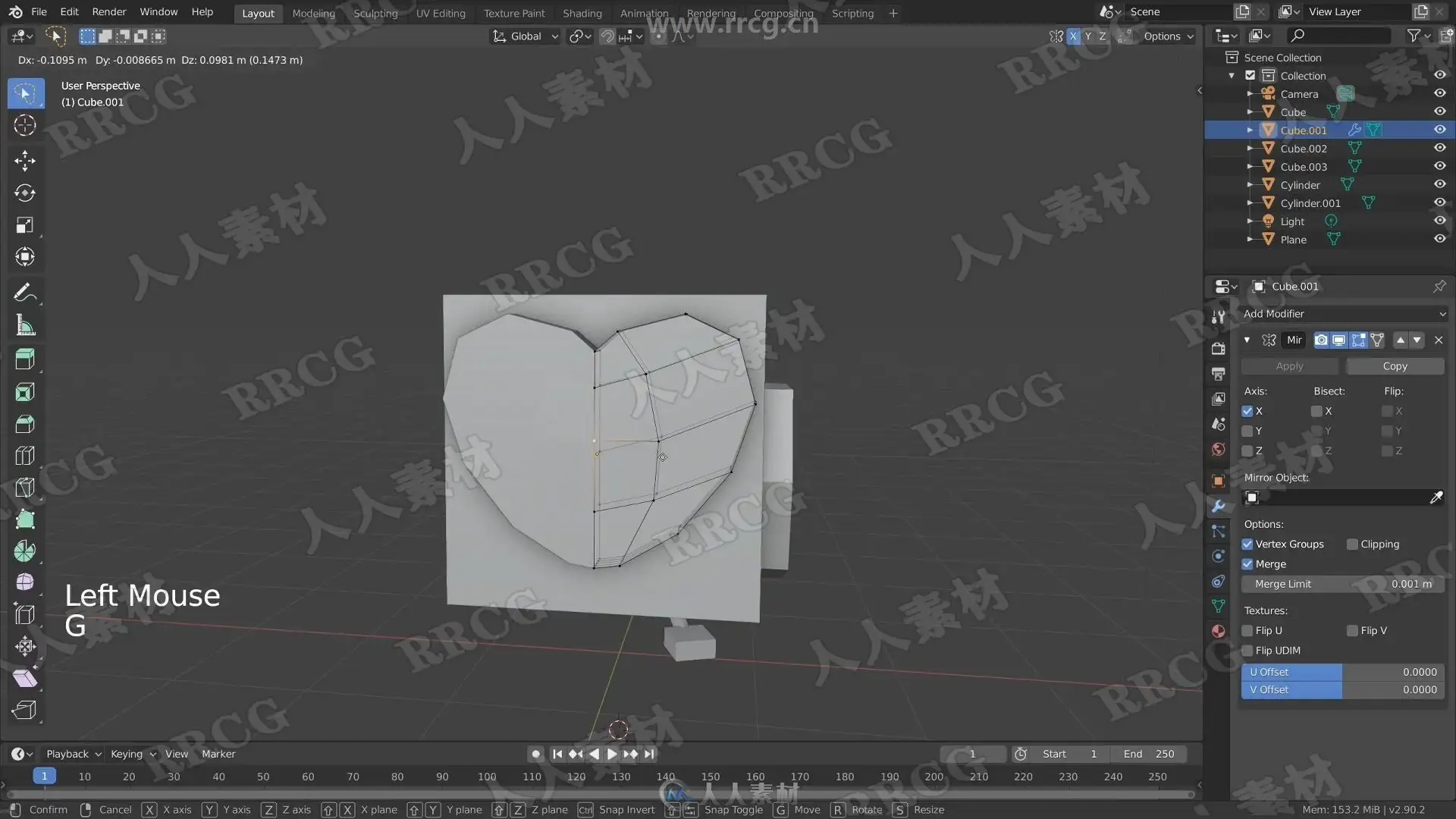This screenshot has width=1456, height=819.
Task: Uncheck the Merge option
Action: [x=1247, y=564]
